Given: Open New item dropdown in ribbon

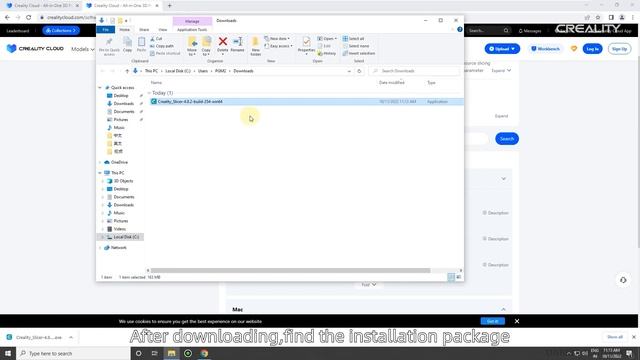Looking at the screenshot, I should point(277,39).
